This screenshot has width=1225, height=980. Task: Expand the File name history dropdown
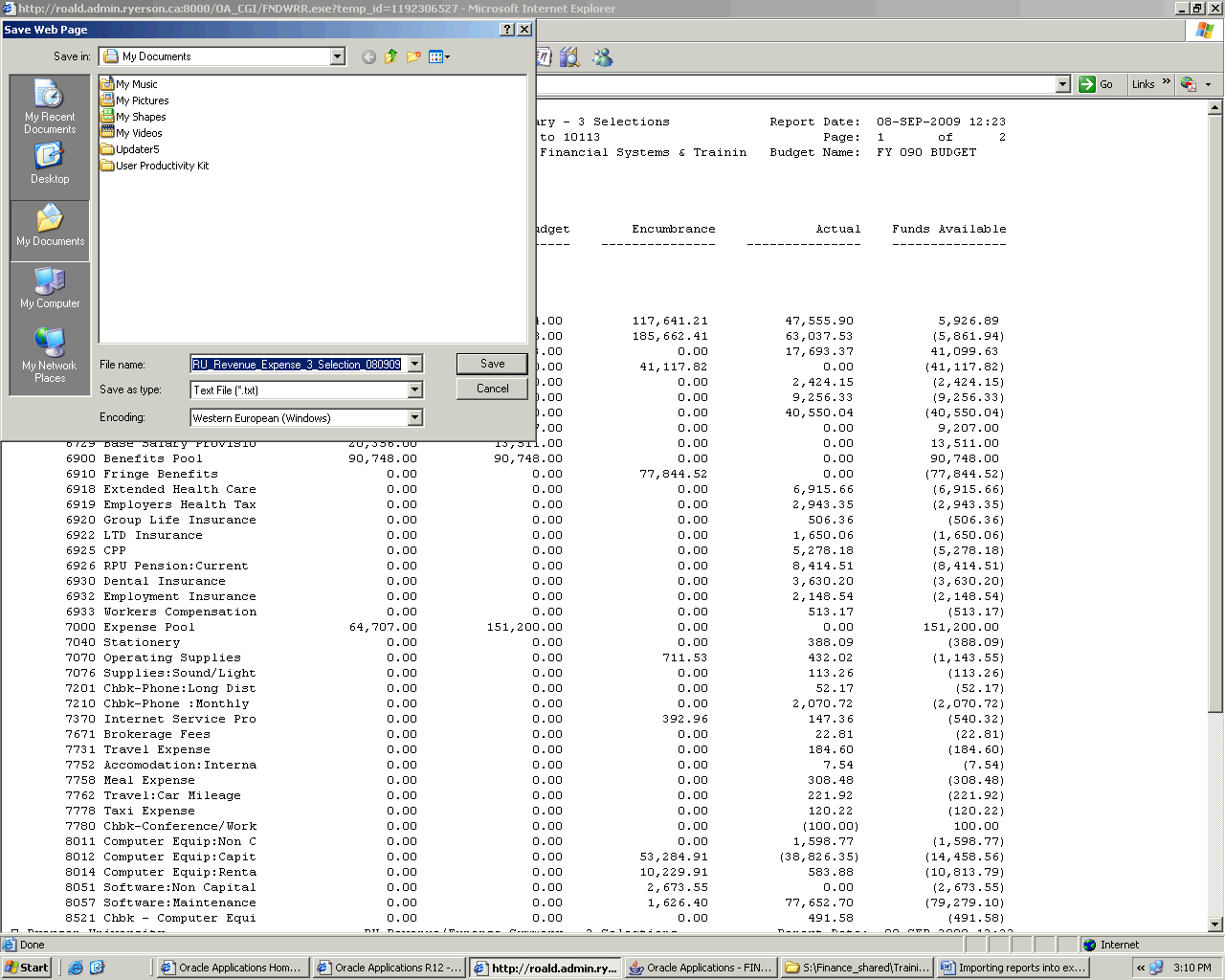[414, 365]
